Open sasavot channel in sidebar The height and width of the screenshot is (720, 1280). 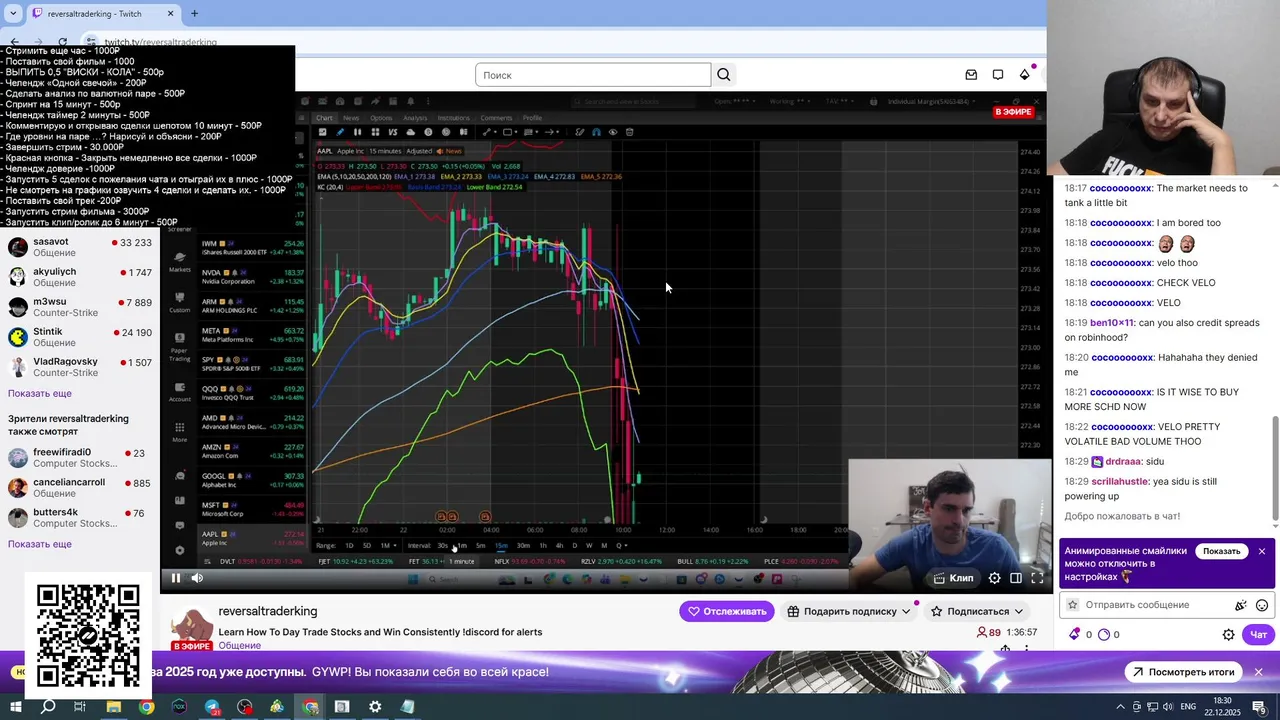click(80, 247)
